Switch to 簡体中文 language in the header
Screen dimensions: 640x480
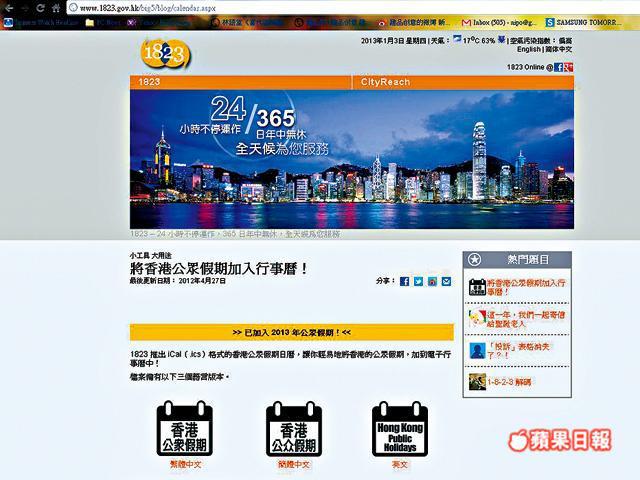pyautogui.click(x=558, y=49)
